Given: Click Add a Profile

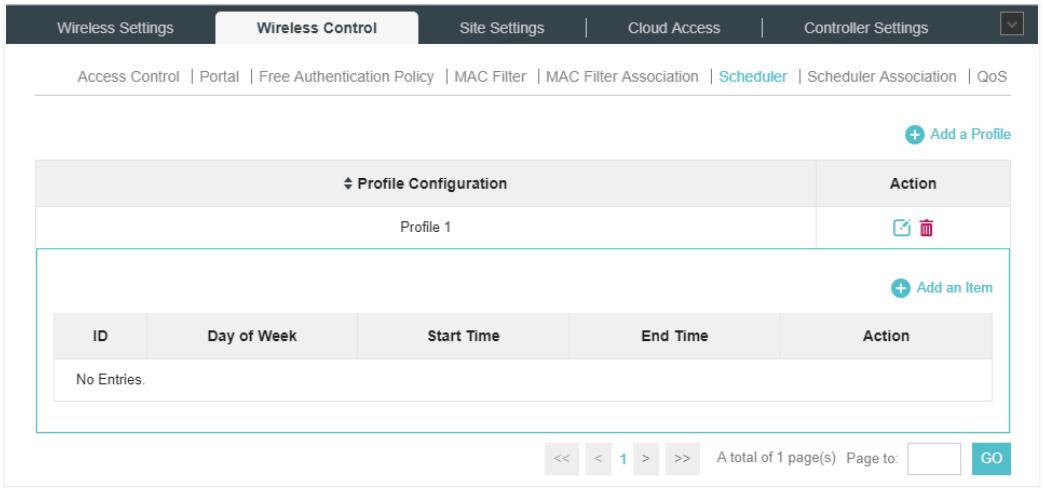Looking at the screenshot, I should pyautogui.click(x=958, y=134).
